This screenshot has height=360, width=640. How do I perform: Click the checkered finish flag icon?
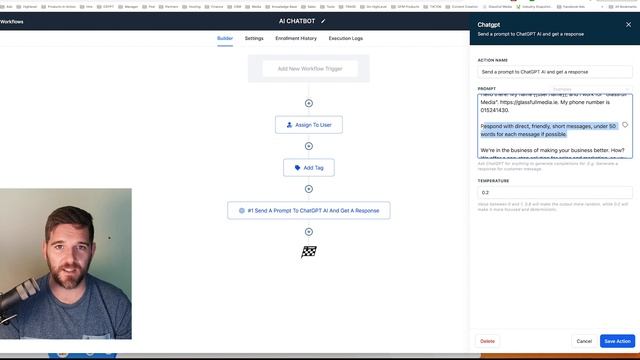[x=309, y=252]
